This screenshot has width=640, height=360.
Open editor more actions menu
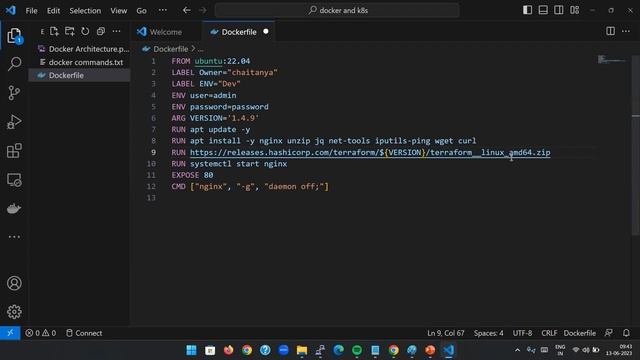[626, 31]
